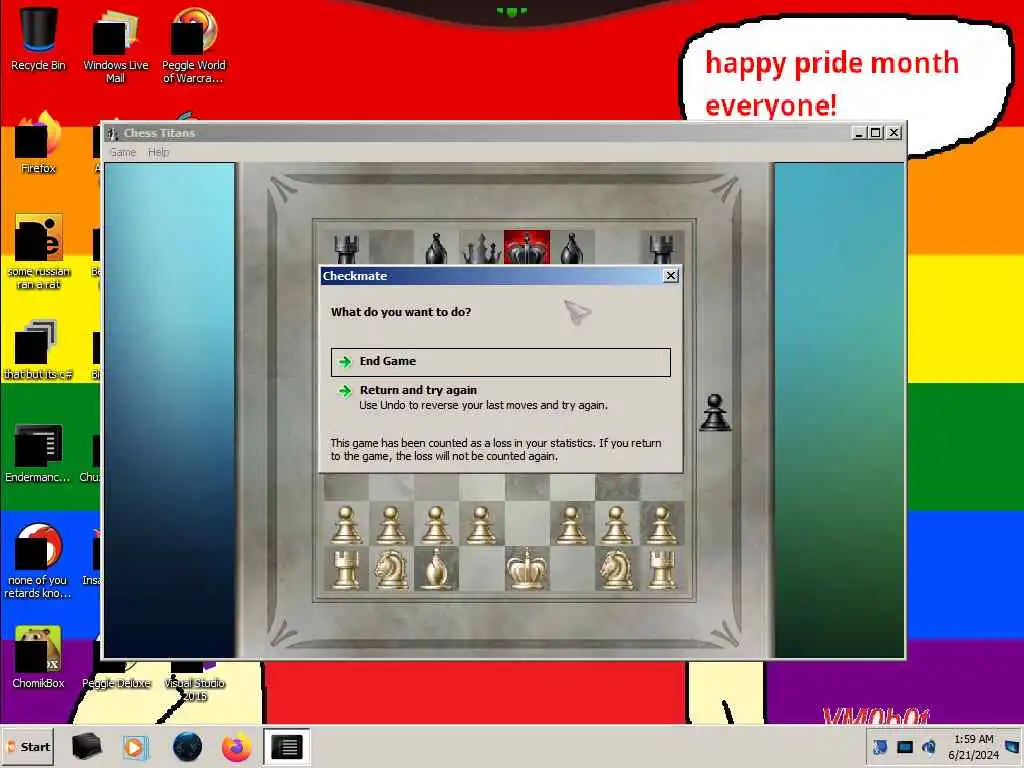
Task: Select the white king on the bottom row
Action: coord(526,569)
